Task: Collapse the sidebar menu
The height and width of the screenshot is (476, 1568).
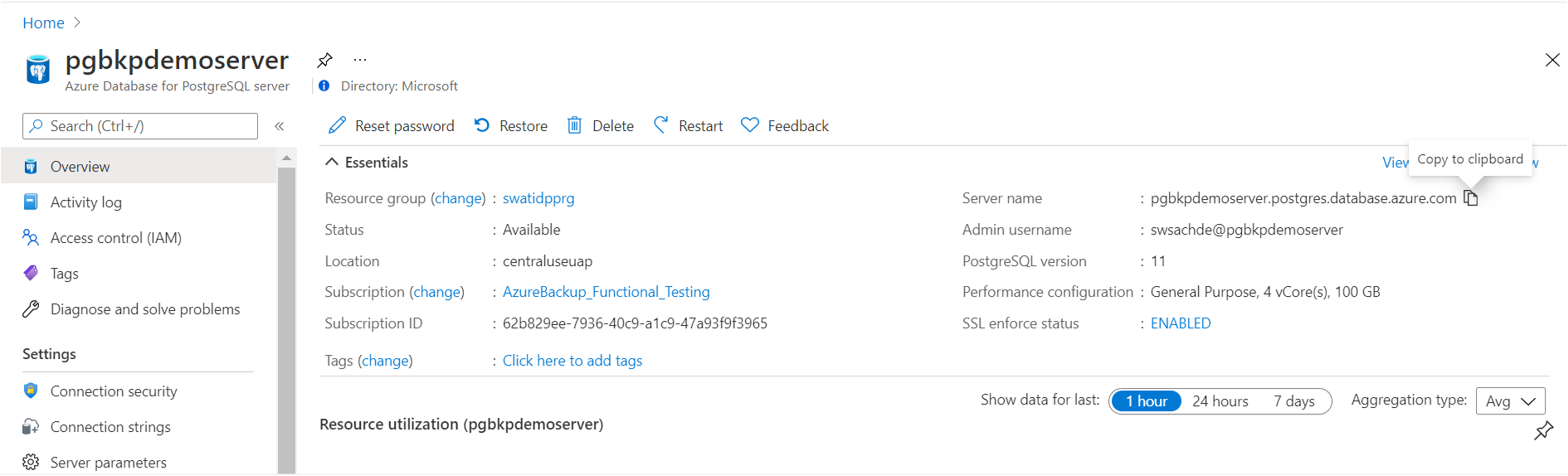Action: 280,126
